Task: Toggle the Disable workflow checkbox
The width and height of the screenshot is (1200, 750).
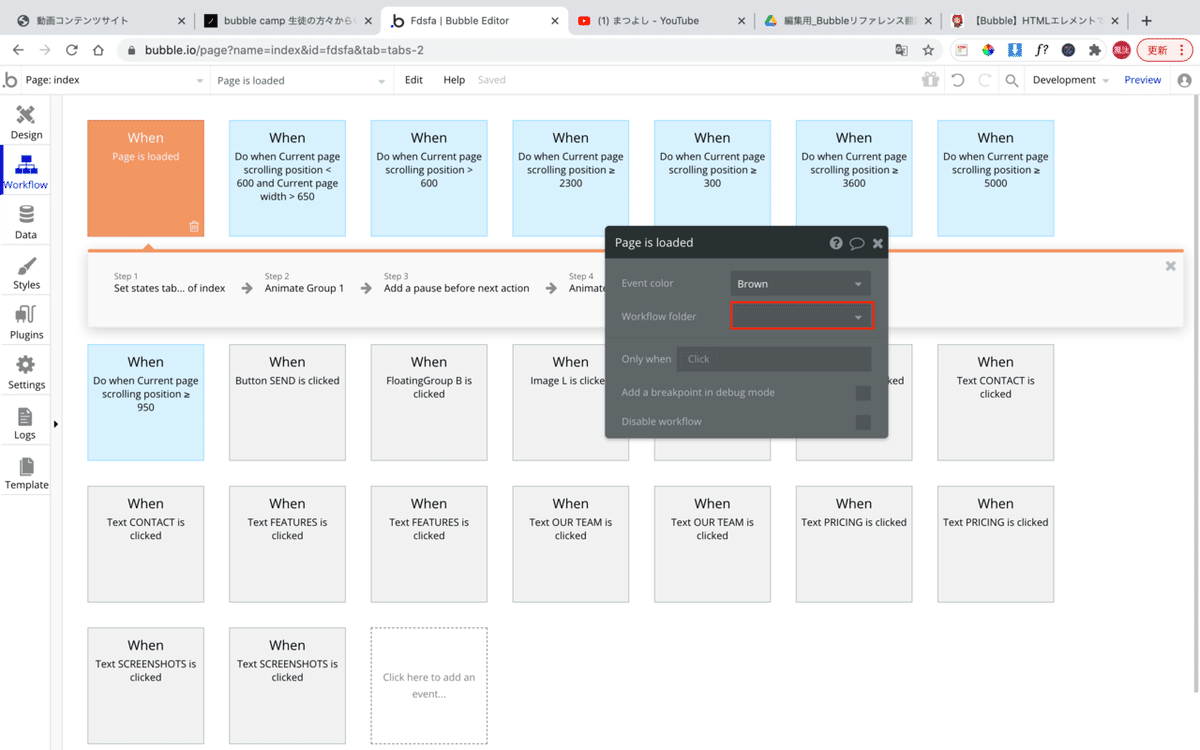Action: [863, 422]
